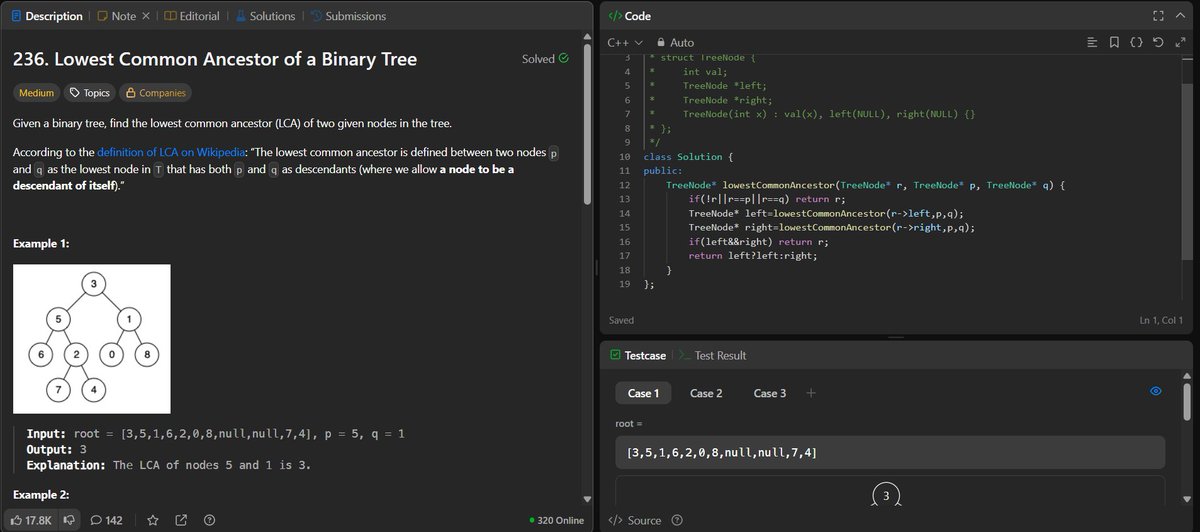Expand the Topics tag
1200x532 pixels.
pyautogui.click(x=89, y=93)
